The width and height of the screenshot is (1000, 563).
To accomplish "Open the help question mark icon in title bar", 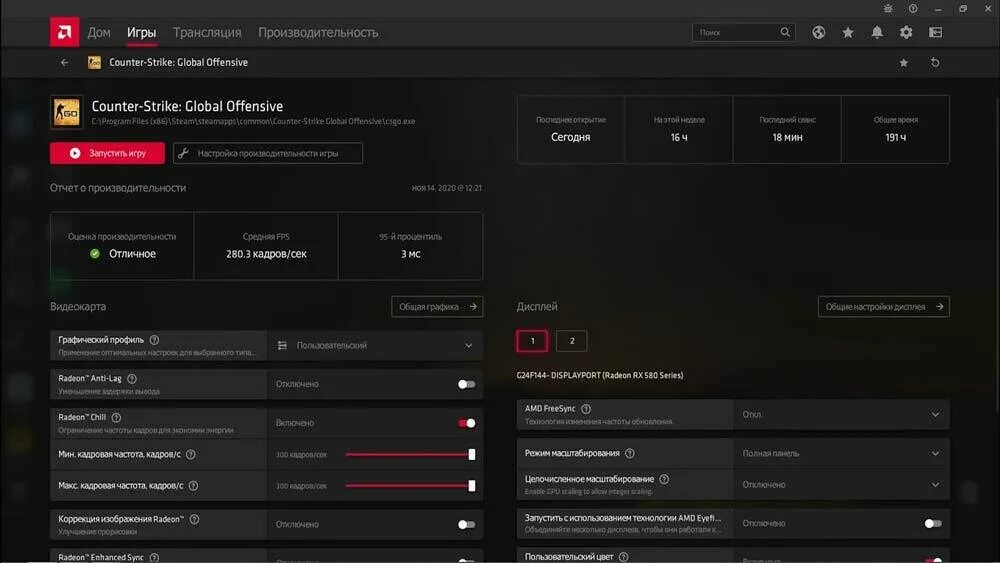I will click(913, 8).
